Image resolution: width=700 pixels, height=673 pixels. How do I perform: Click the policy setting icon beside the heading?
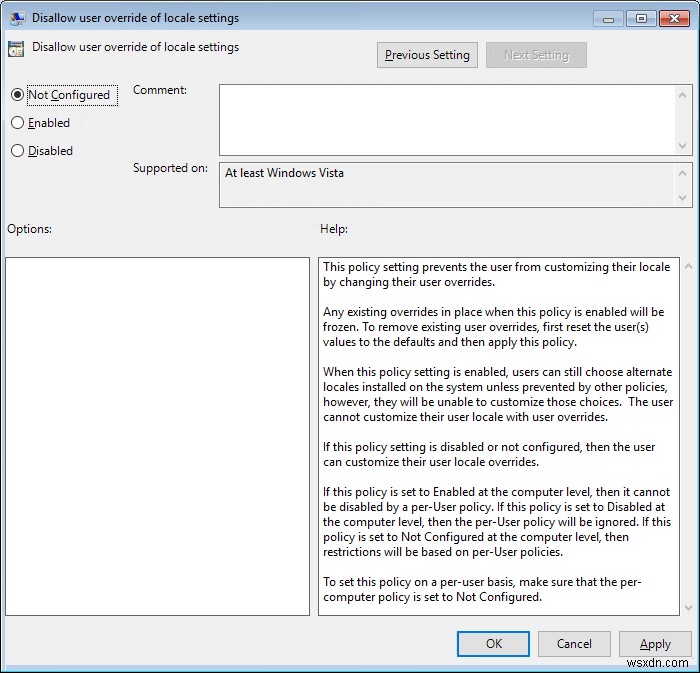16,49
